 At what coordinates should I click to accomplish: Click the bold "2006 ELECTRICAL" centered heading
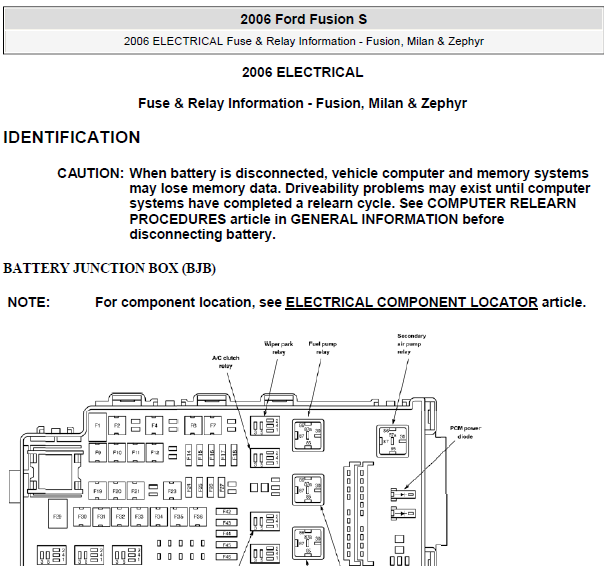(302, 72)
